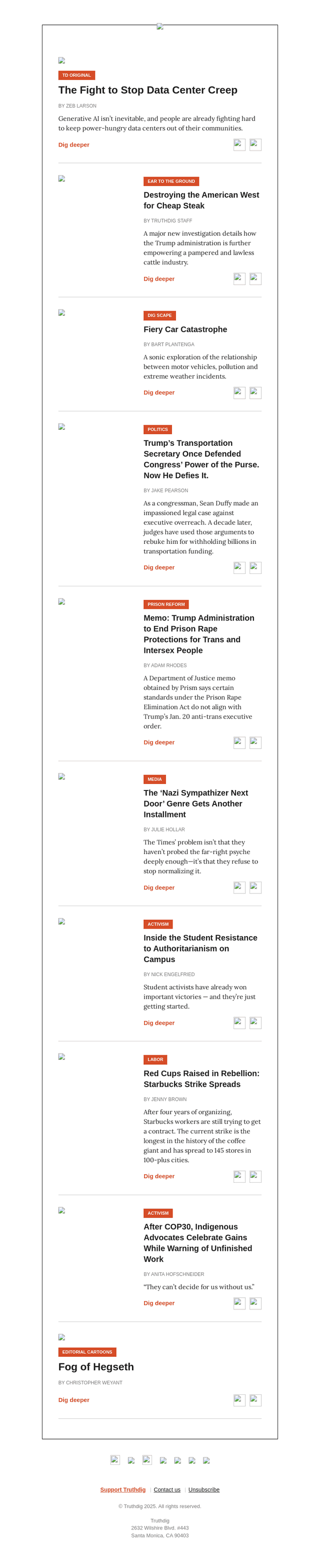Viewport: 320px width, 1568px height.
Task: Click Dig deeper under COP30 article
Action: click(159, 1303)
